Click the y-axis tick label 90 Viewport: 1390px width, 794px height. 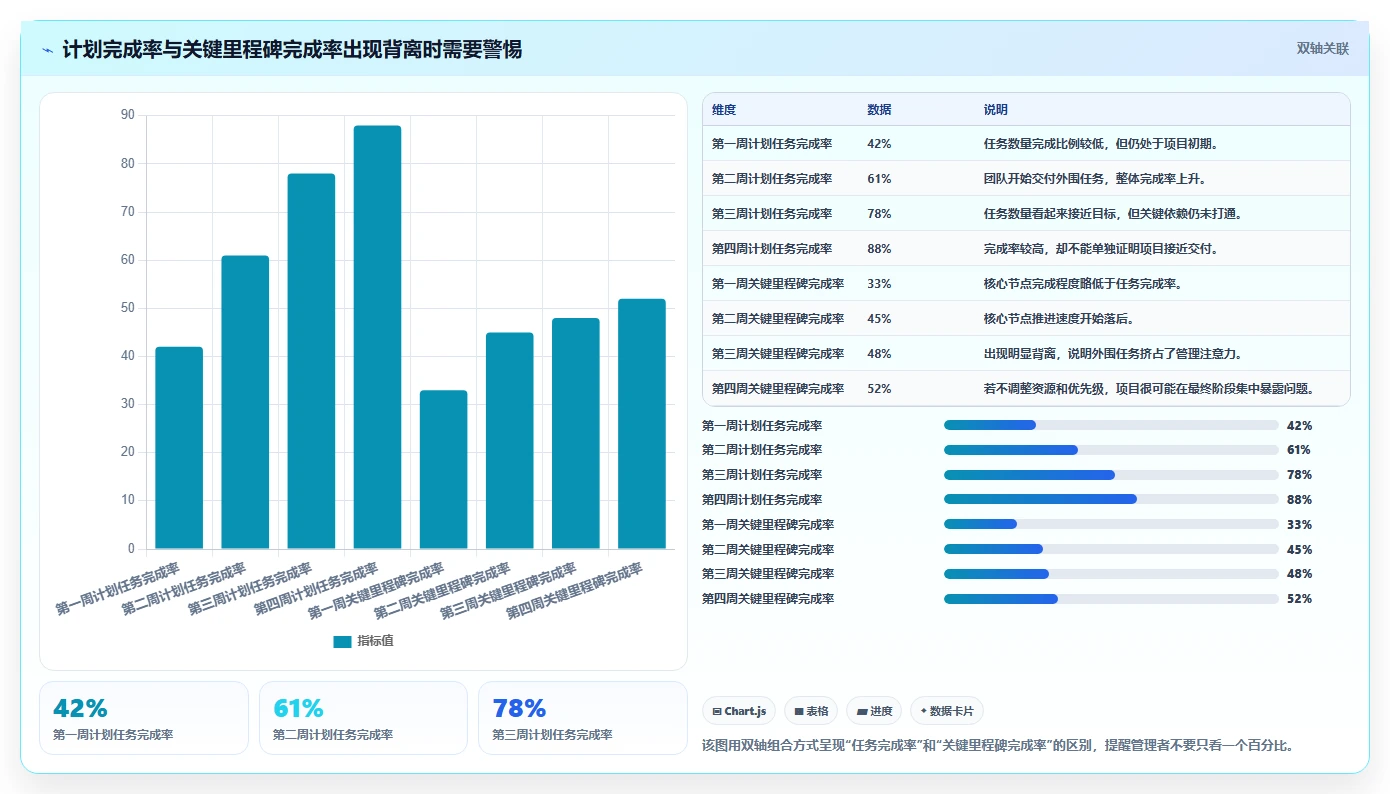point(127,115)
